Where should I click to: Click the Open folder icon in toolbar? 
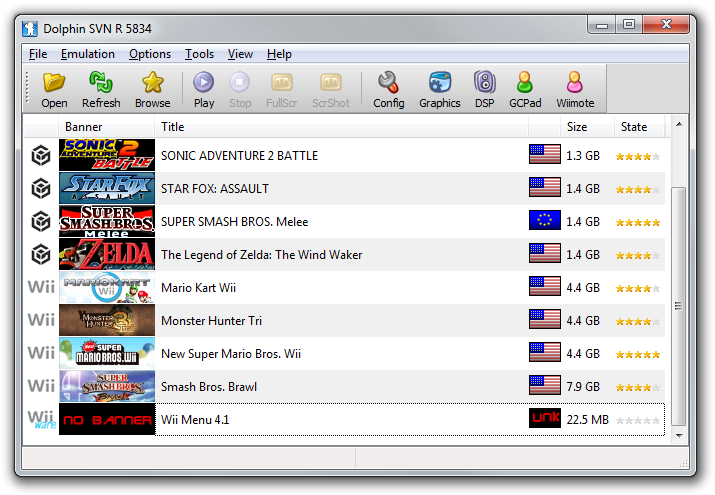click(x=54, y=83)
